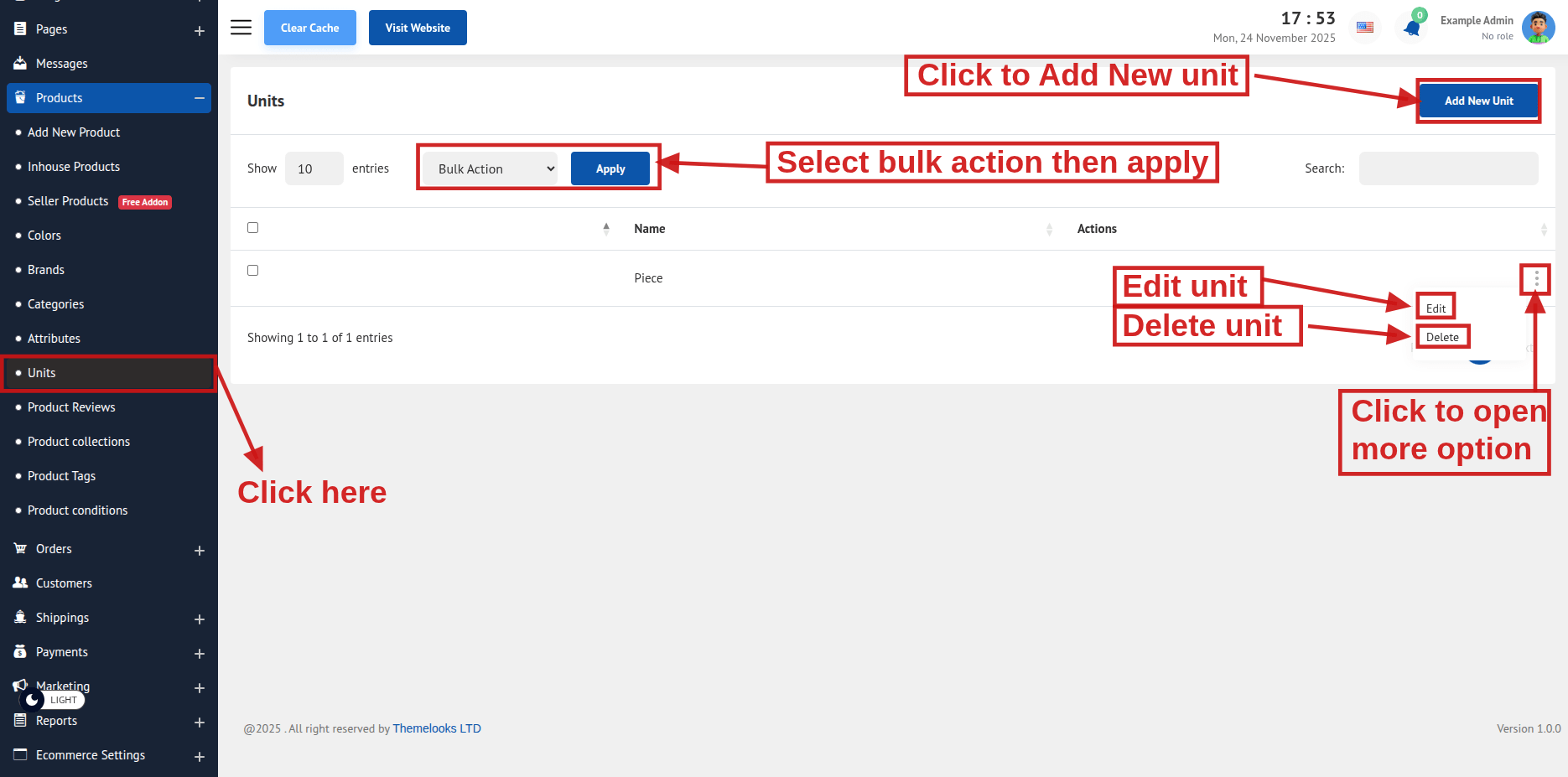Click the Add New Unit button
The height and width of the screenshot is (777, 1568).
point(1478,101)
